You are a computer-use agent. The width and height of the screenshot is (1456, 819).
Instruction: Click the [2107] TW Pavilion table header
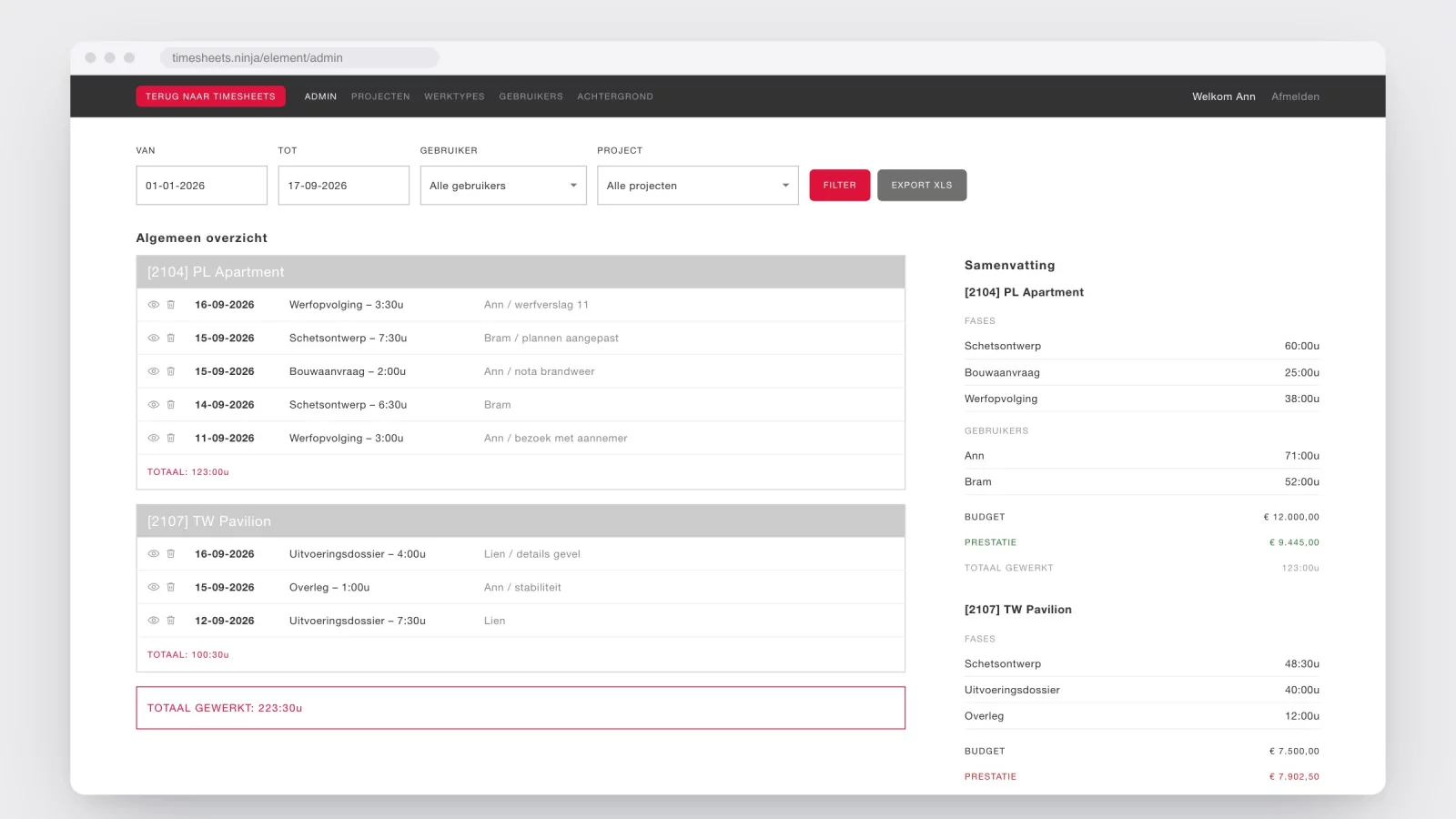point(521,521)
